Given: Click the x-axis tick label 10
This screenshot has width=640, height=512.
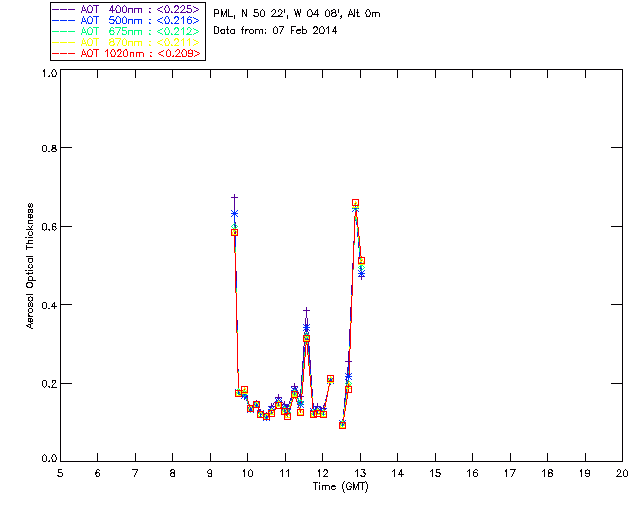Looking at the screenshot, I should coord(247,473).
